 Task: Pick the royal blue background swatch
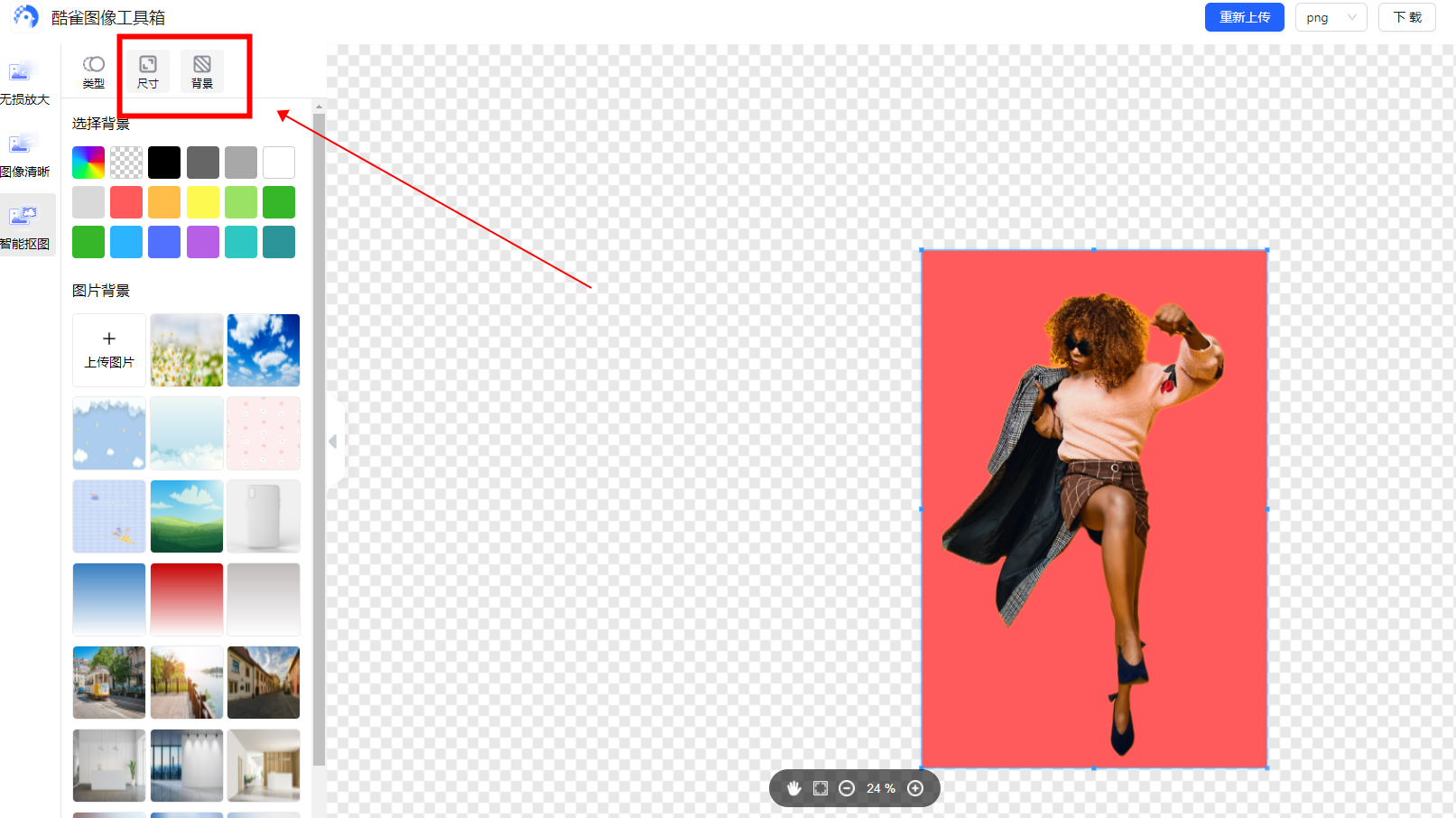[x=164, y=242]
